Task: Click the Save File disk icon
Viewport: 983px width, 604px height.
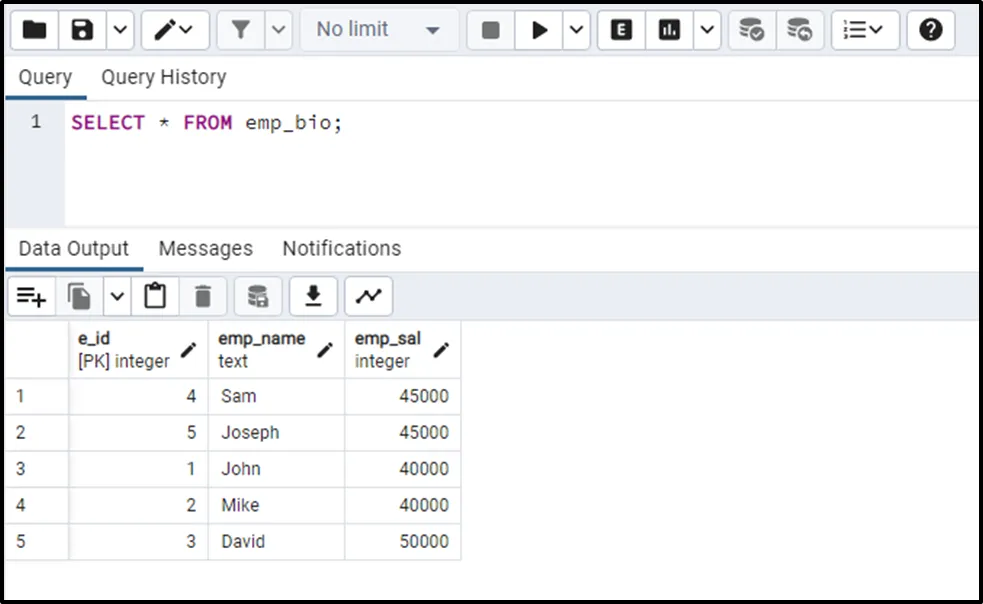Action: point(83,30)
